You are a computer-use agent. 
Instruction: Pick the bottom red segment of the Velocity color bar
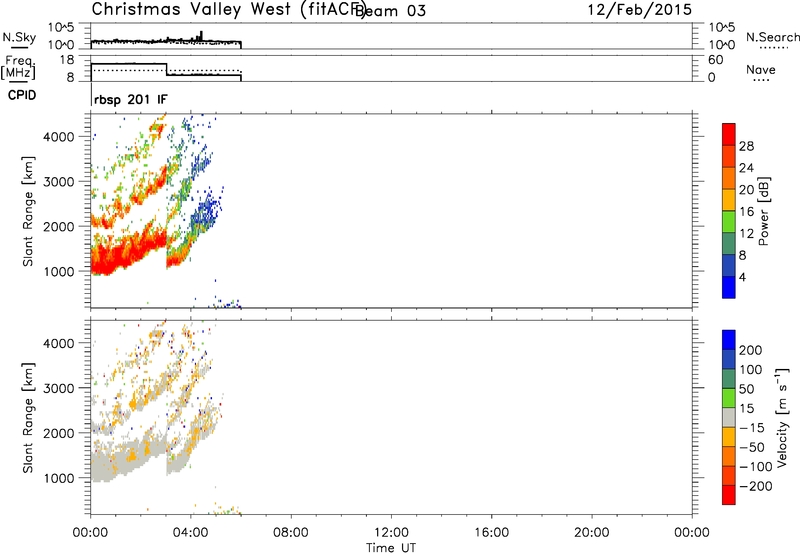[729, 495]
